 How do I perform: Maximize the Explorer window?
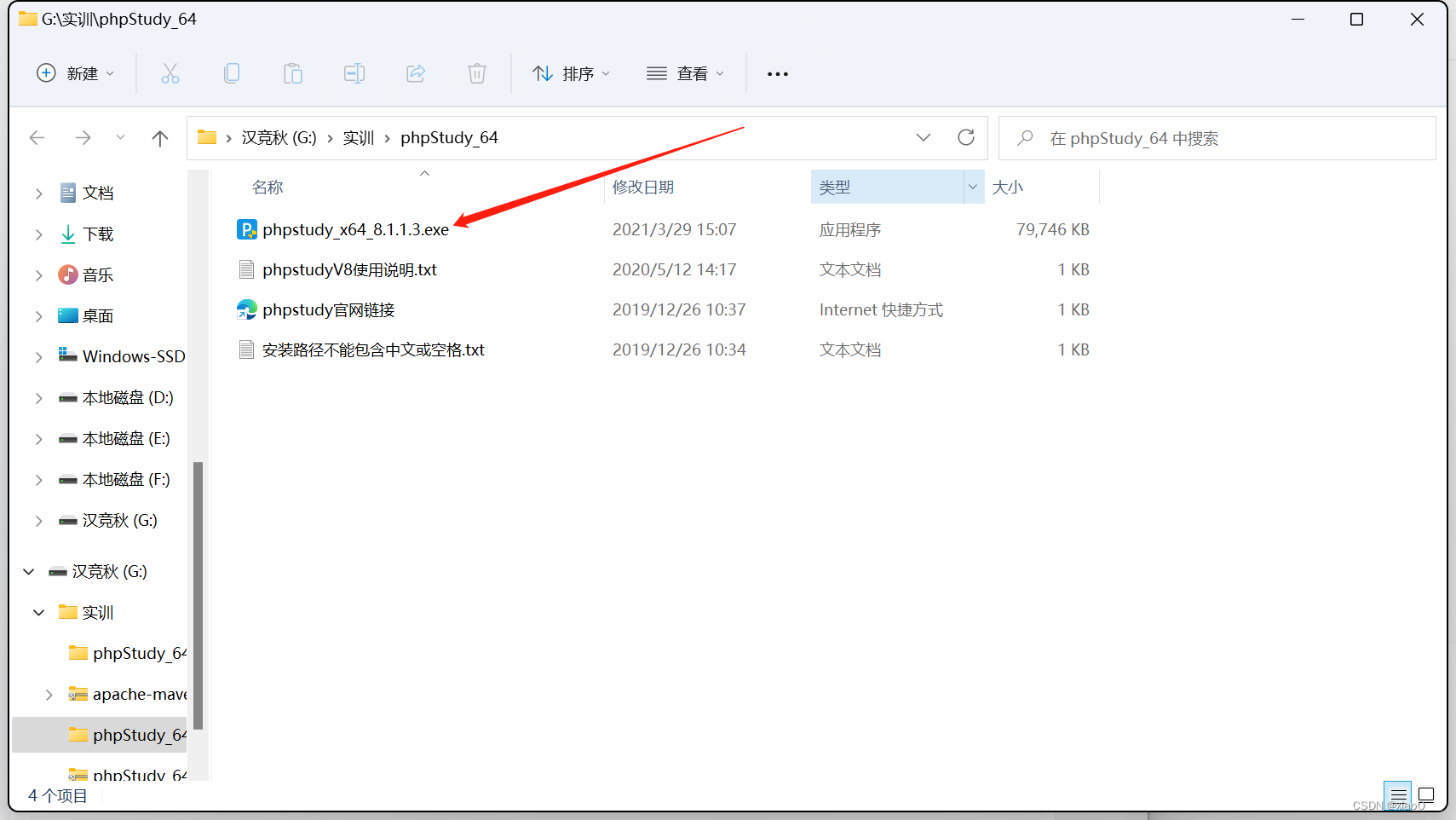click(1357, 19)
